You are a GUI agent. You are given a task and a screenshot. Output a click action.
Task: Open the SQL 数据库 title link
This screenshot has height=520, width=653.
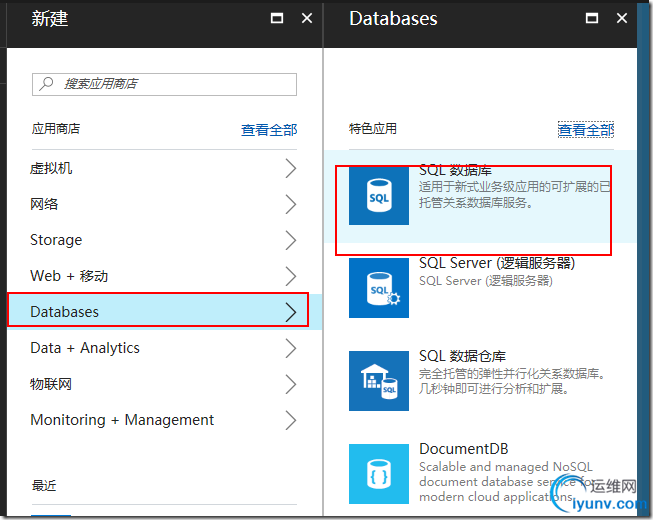point(455,170)
